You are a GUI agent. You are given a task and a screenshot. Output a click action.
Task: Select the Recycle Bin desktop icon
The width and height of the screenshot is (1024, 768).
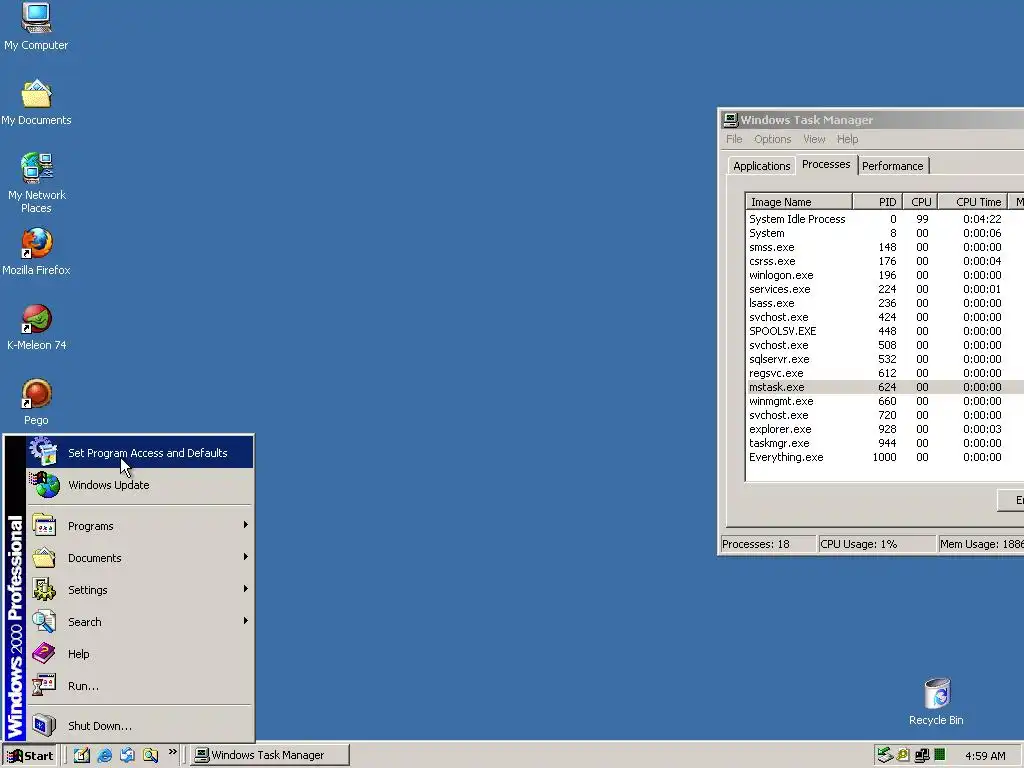pyautogui.click(x=936, y=702)
